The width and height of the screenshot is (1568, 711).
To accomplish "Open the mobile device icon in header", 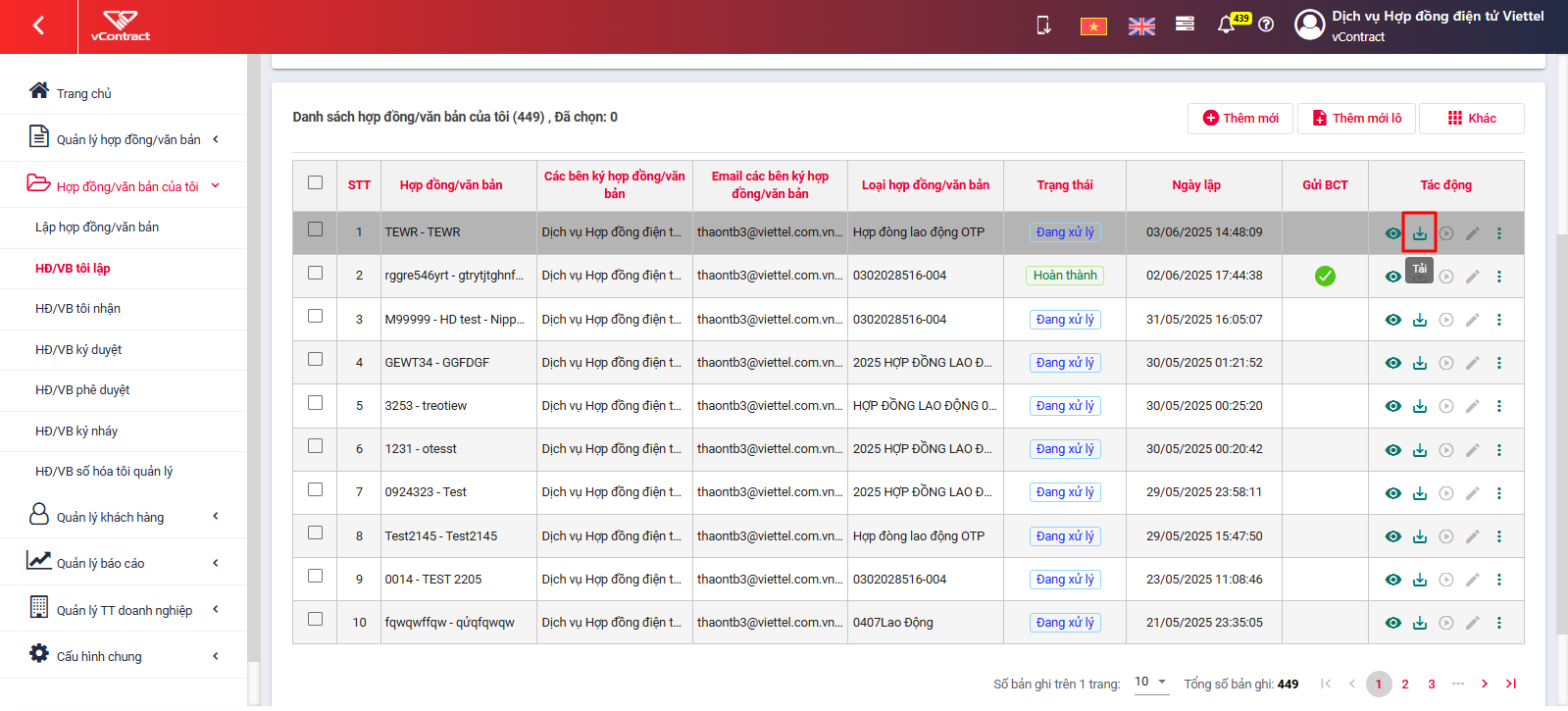I will click(1044, 25).
